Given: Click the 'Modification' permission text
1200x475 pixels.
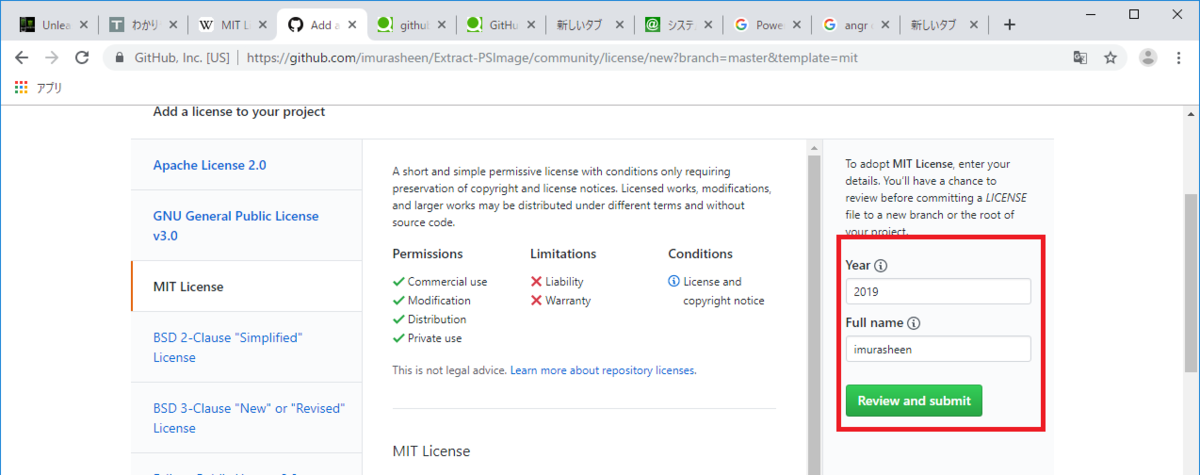Looking at the screenshot, I should (x=439, y=300).
